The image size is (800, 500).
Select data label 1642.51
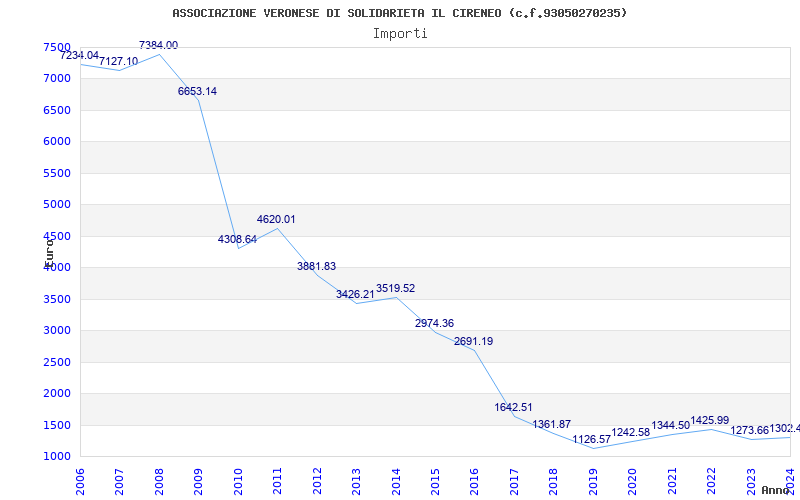coord(513,407)
